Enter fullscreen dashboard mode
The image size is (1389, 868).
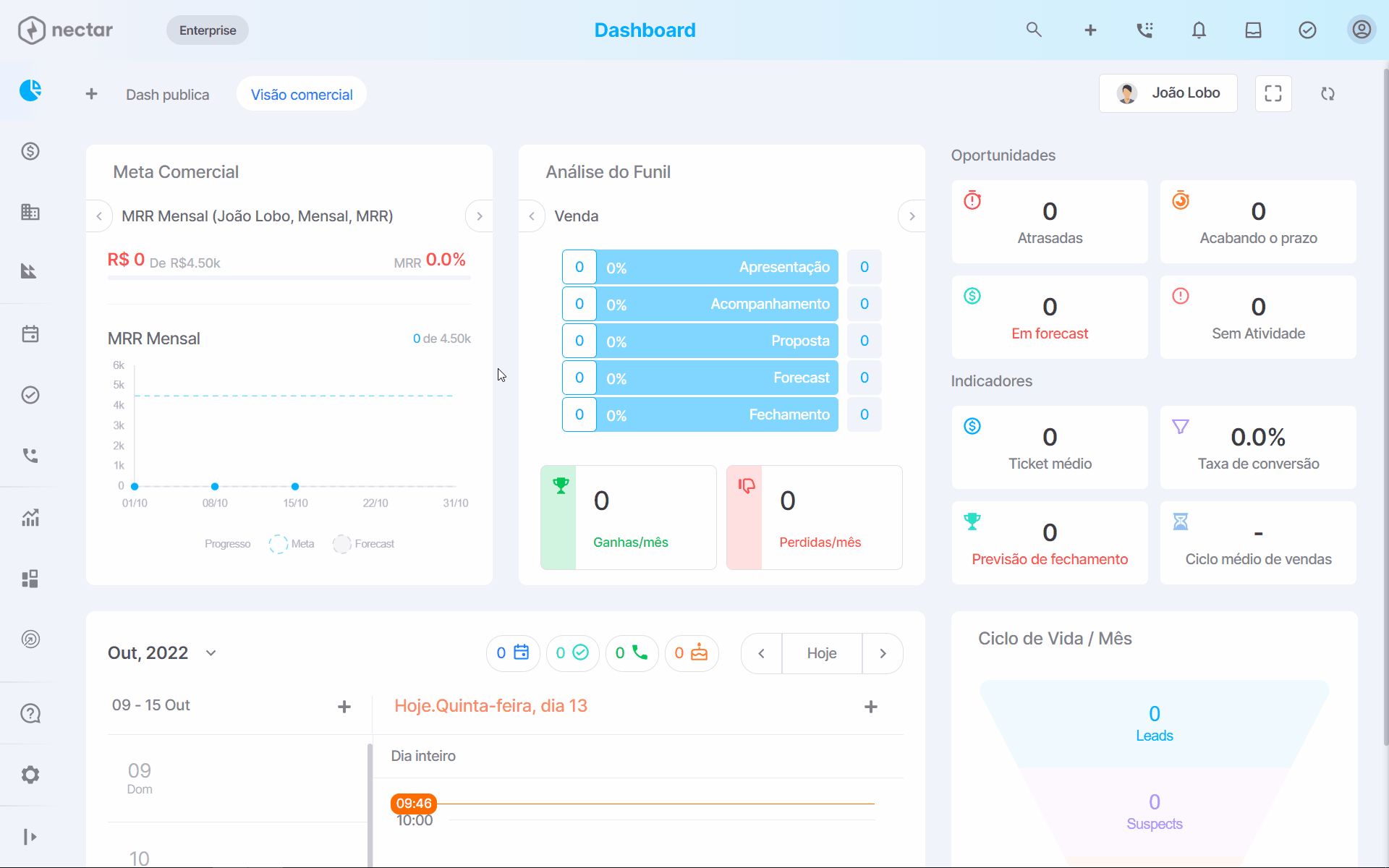click(1273, 93)
